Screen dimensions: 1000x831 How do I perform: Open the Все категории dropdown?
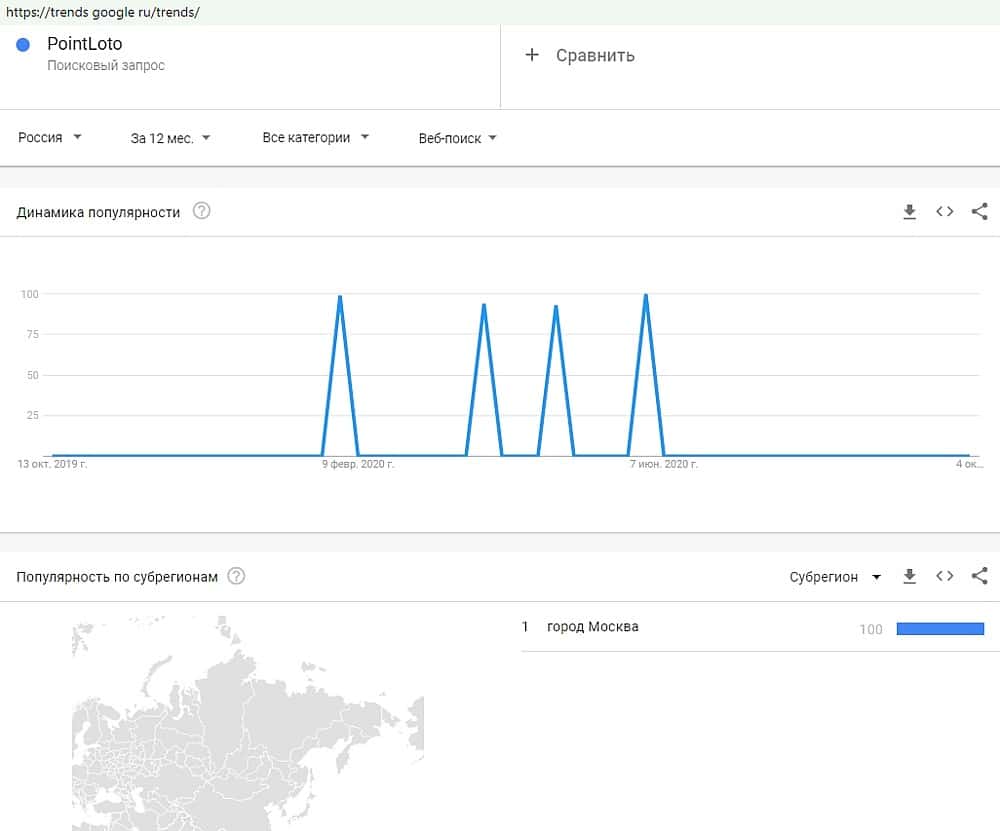(315, 138)
